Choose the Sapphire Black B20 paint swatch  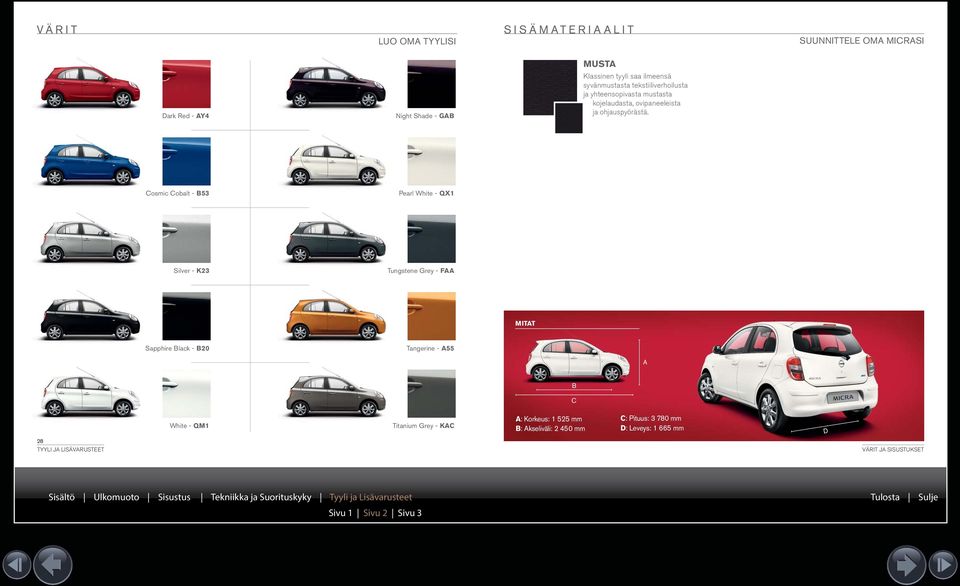(x=186, y=317)
